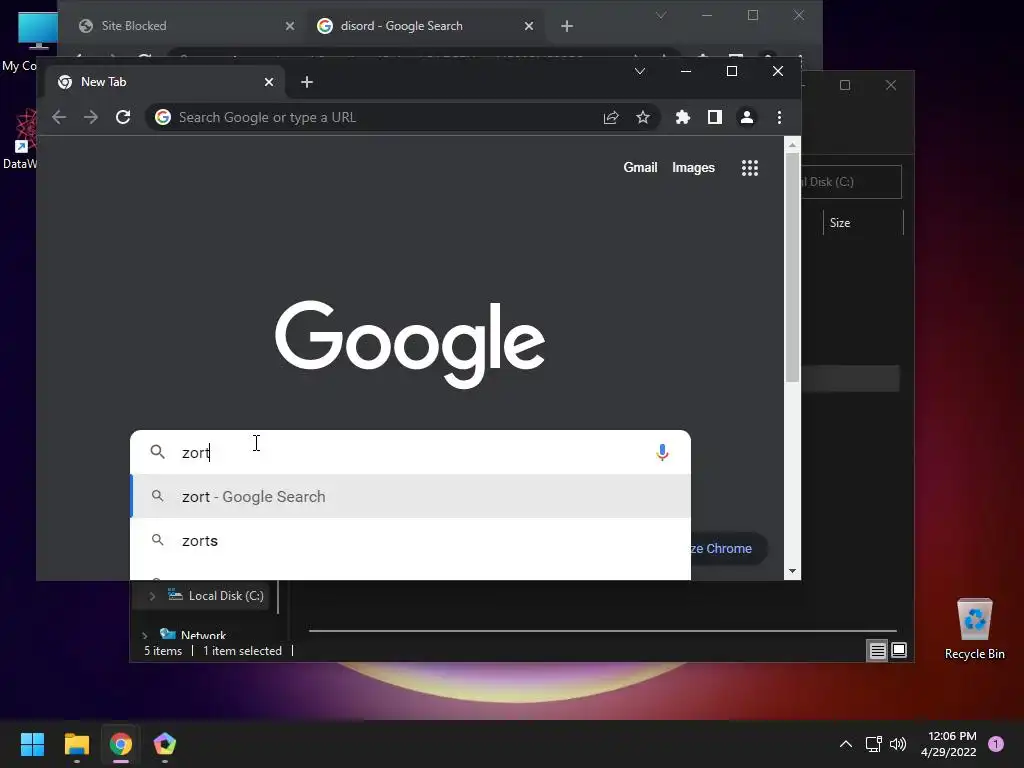The image size is (1024, 768).
Task: Bookmark this tab with the star icon
Action: (643, 117)
